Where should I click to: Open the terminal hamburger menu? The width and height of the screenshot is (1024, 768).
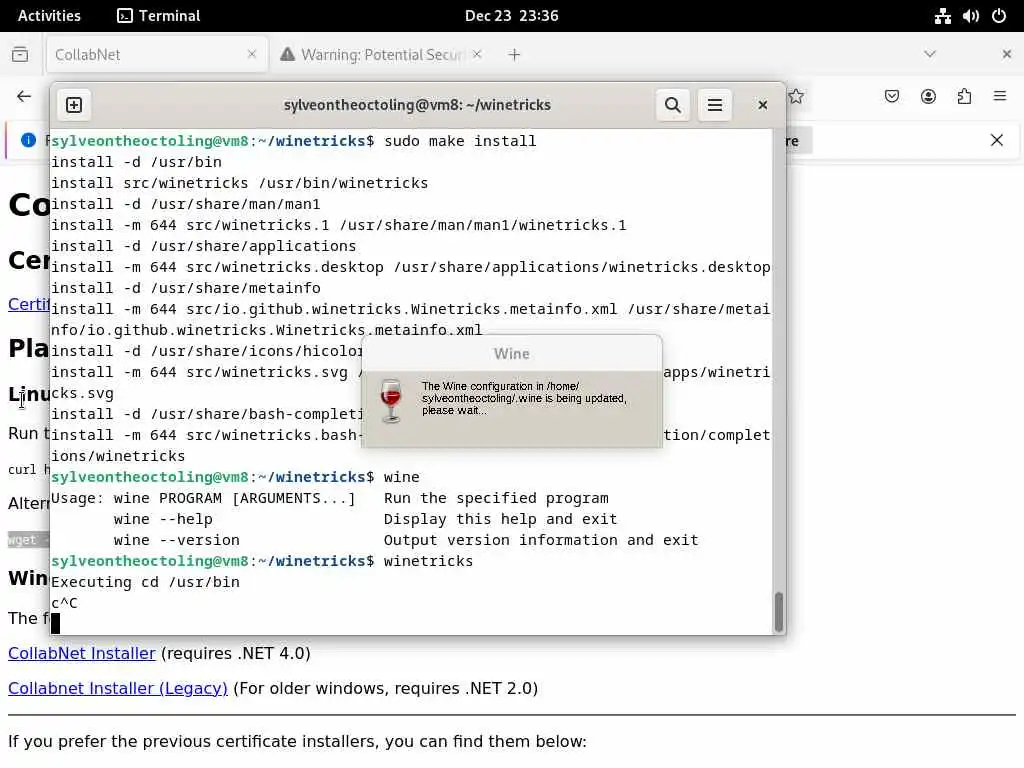(714, 105)
